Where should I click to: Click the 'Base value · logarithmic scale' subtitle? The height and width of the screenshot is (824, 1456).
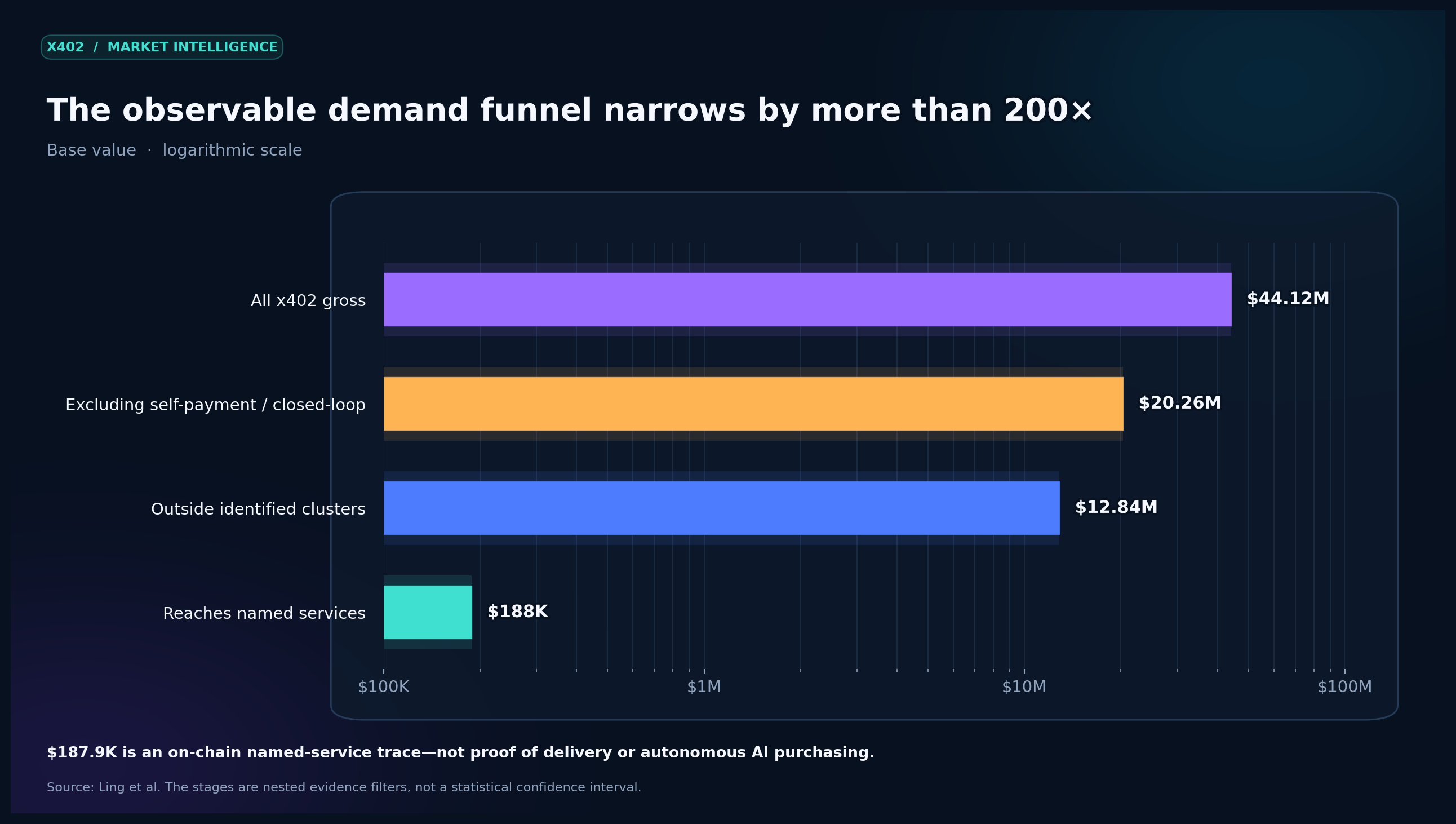(174, 150)
